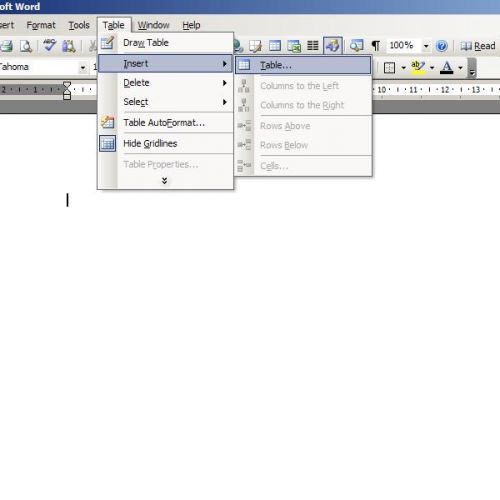
Task: Open Print Preview icon
Action: coord(26,46)
